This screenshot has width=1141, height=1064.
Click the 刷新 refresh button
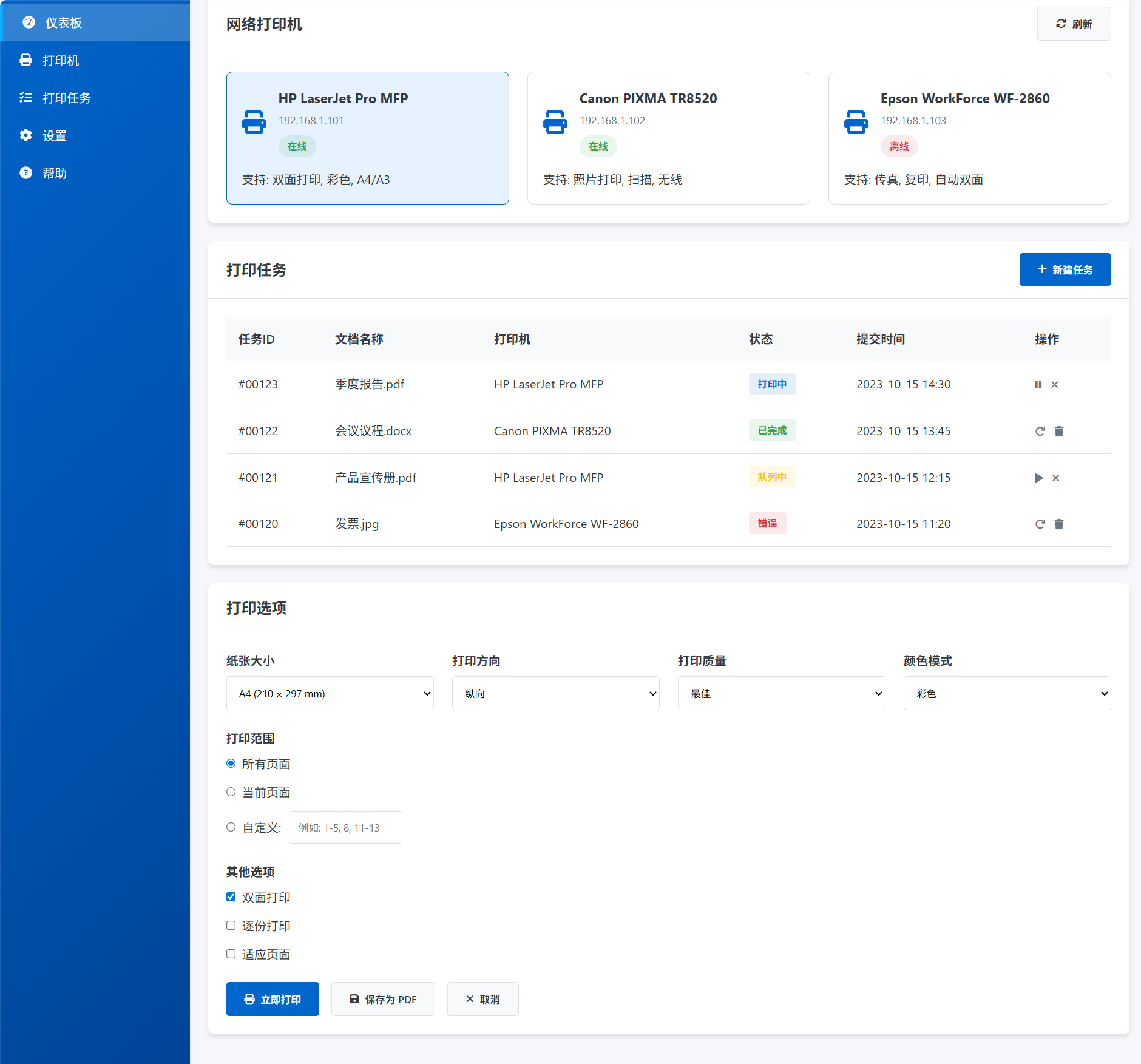(x=1074, y=24)
